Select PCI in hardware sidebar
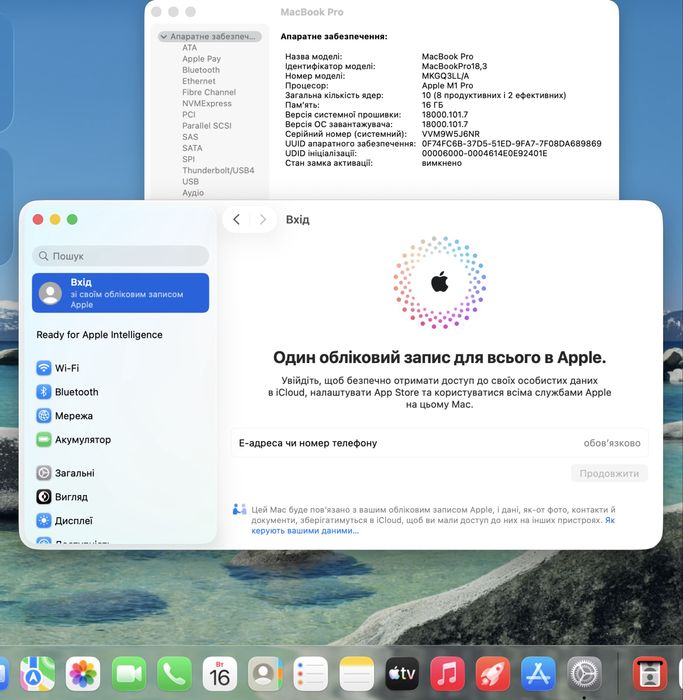 pos(188,114)
